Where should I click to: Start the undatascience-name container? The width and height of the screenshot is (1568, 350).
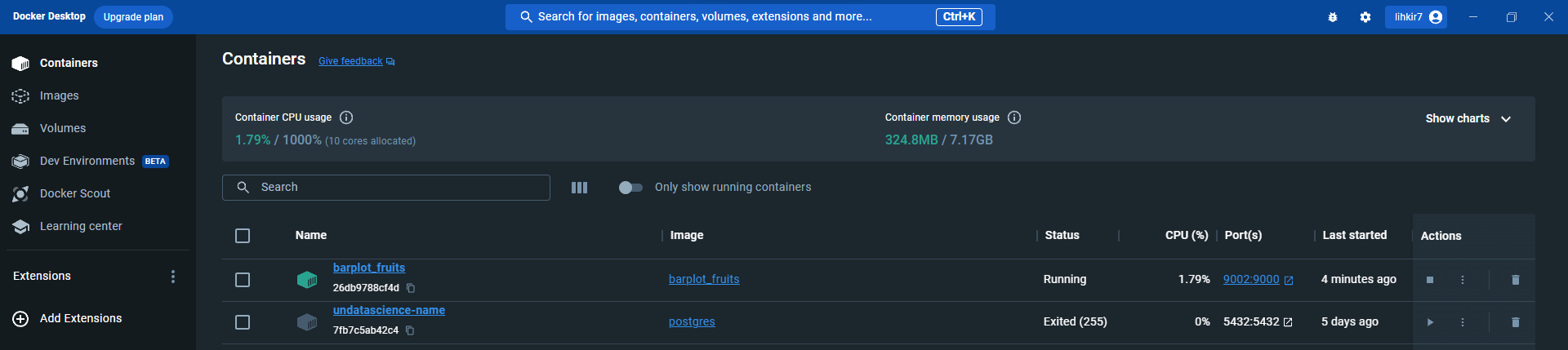tap(1430, 322)
